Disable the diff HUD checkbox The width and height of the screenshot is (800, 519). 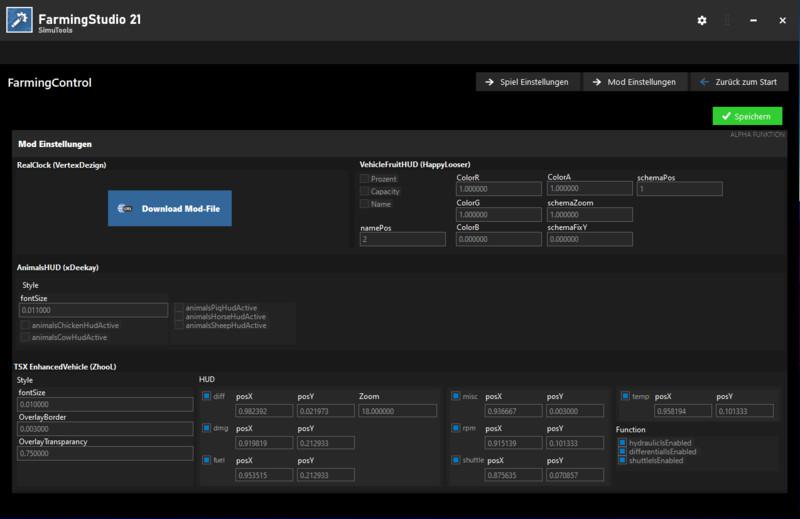click(x=207, y=396)
